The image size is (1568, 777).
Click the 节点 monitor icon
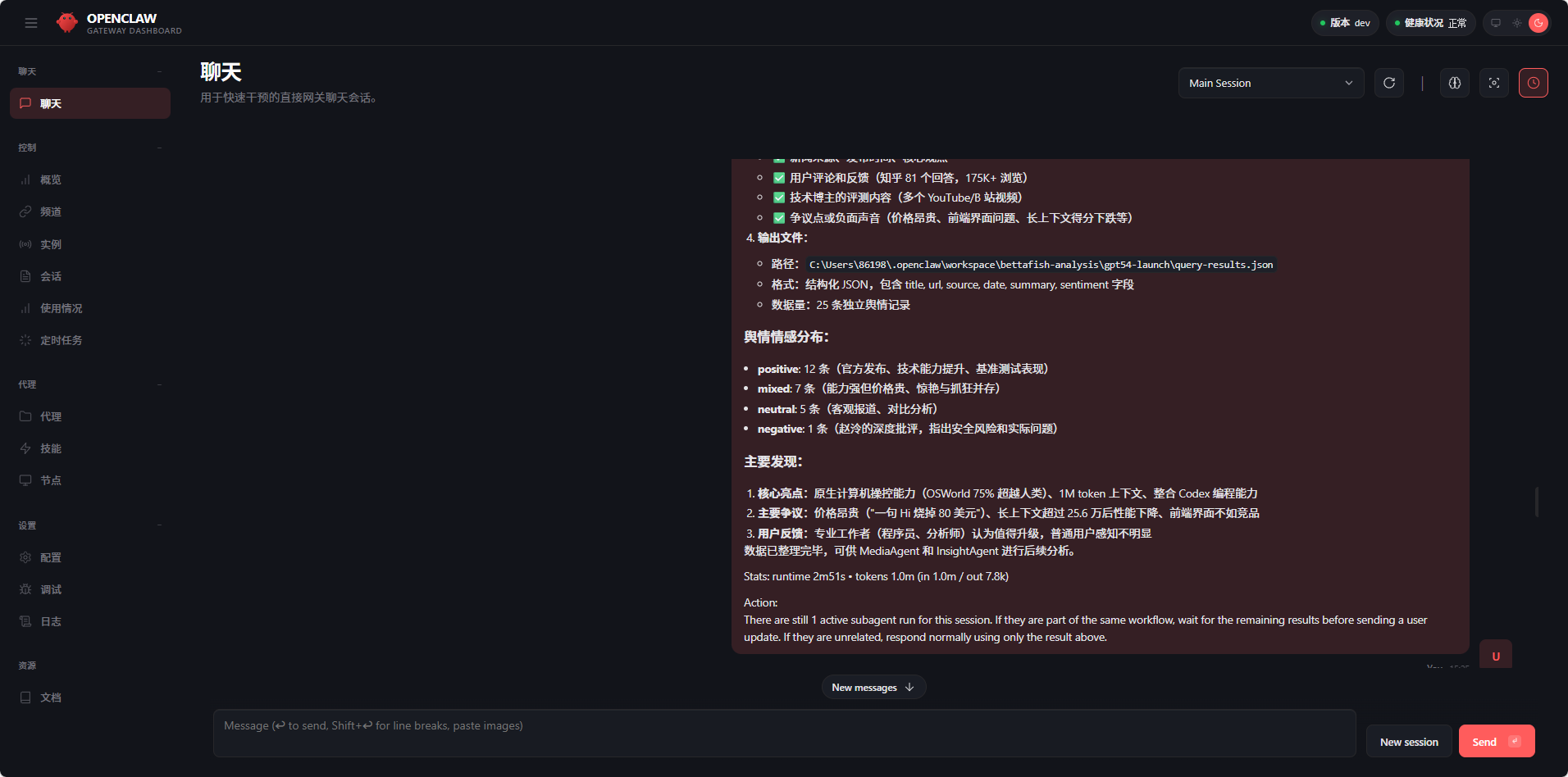tap(25, 480)
